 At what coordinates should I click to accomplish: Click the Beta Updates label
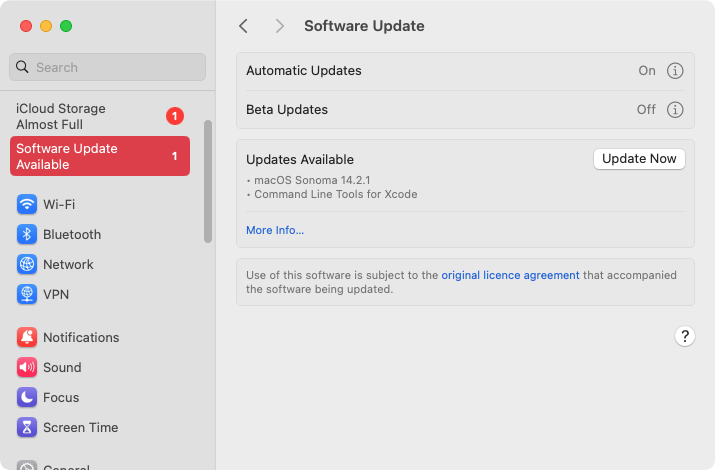[287, 109]
